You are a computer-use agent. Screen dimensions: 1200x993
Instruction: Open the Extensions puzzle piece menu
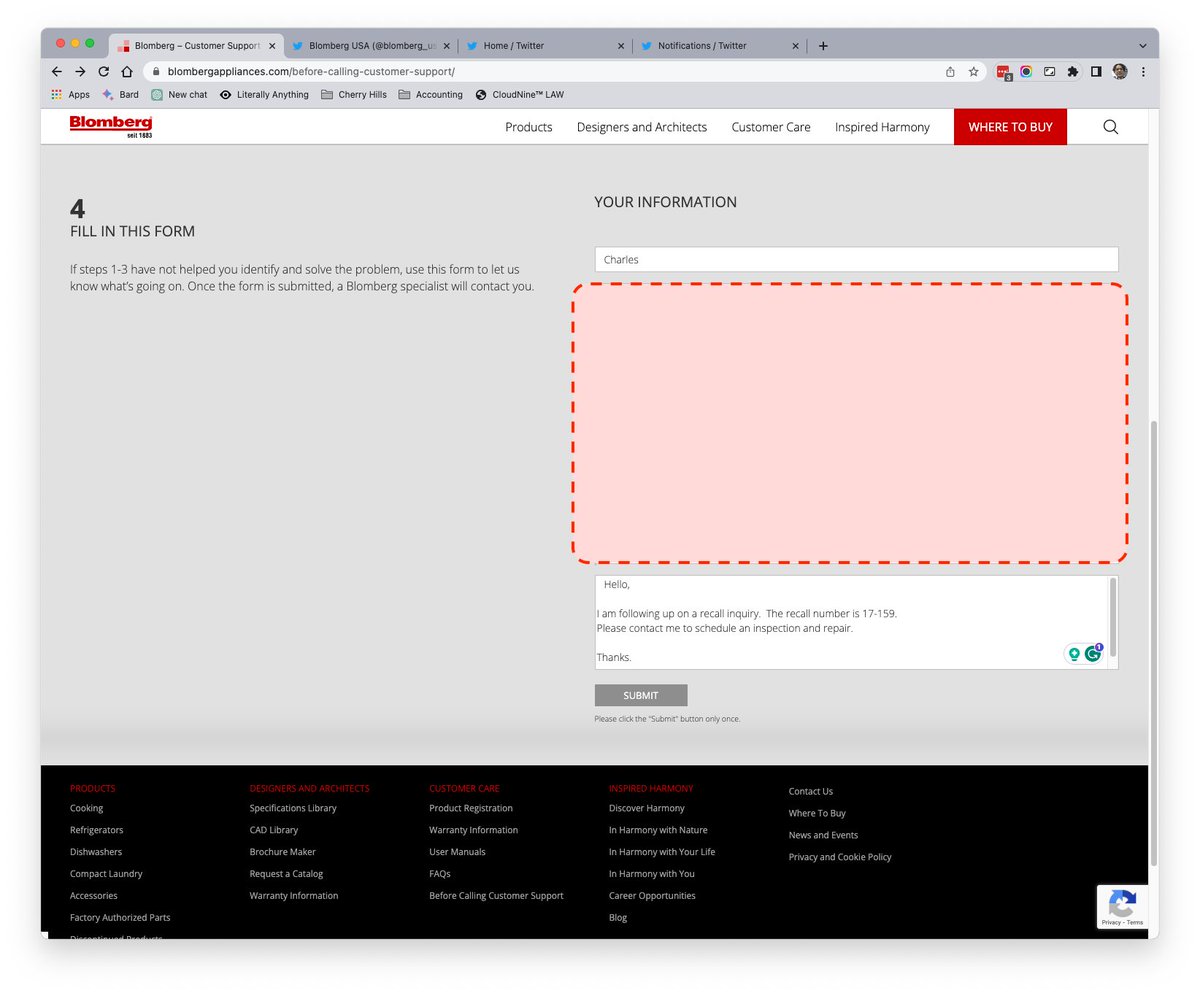(1073, 72)
